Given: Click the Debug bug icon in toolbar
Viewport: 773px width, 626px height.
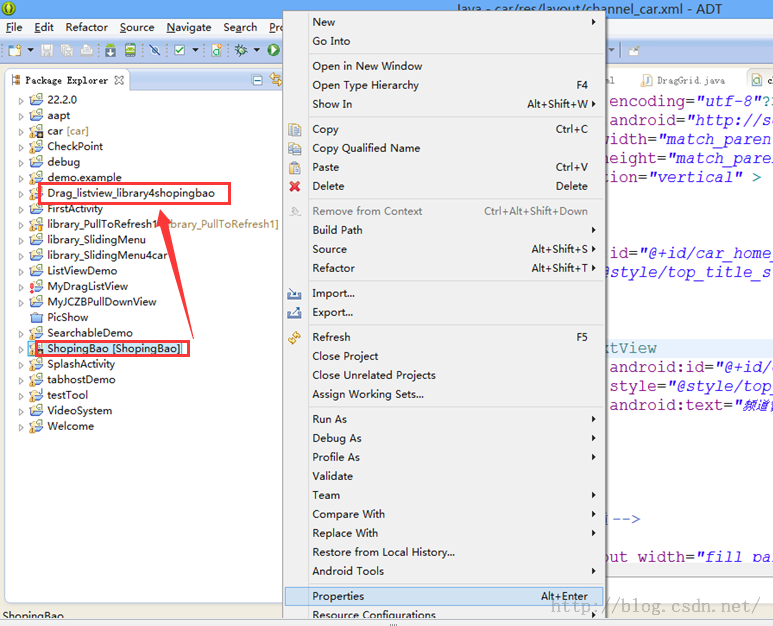Looking at the screenshot, I should tap(241, 50).
